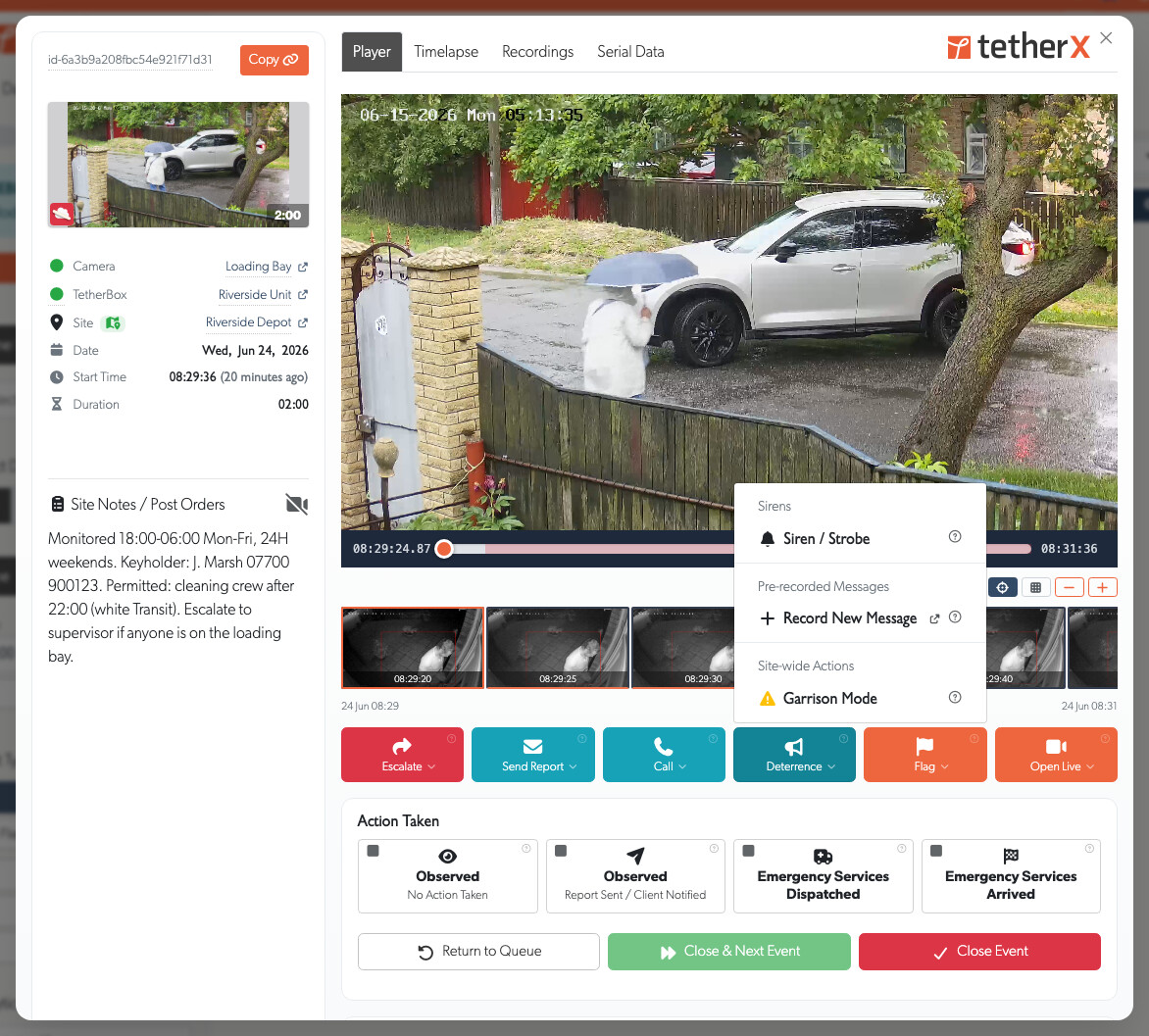
Task: Click the crosshair target icon above thumbnails
Action: [1002, 587]
